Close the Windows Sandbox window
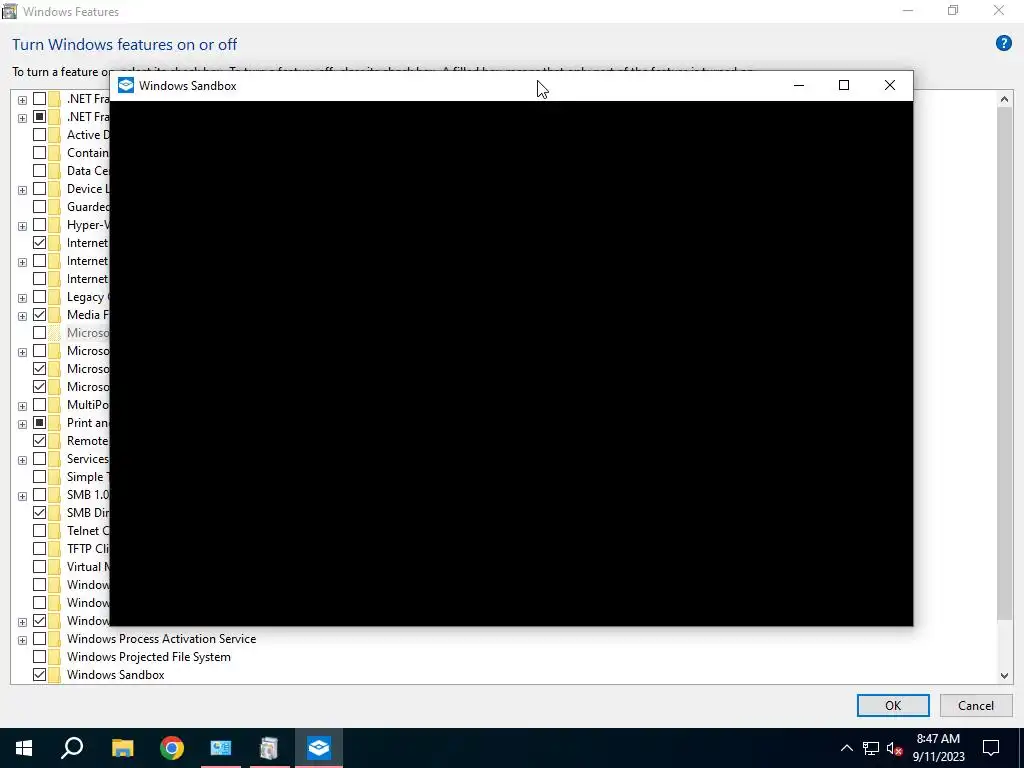 point(889,86)
